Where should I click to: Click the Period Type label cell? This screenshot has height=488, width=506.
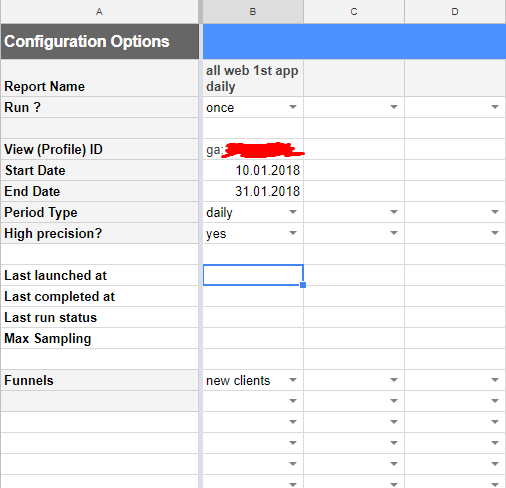(100, 212)
